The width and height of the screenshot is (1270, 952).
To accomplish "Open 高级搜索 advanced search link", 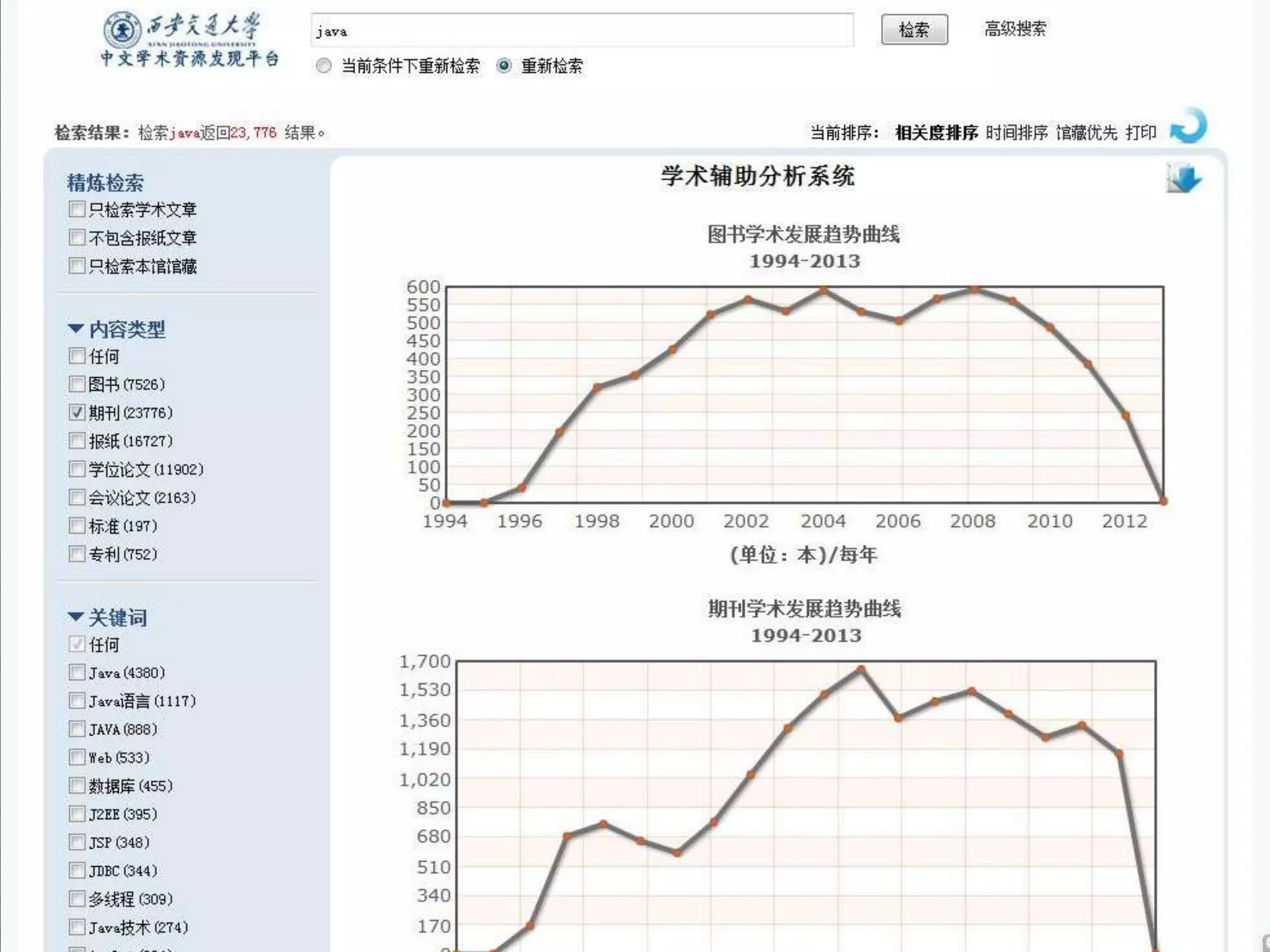I will pos(1015,29).
